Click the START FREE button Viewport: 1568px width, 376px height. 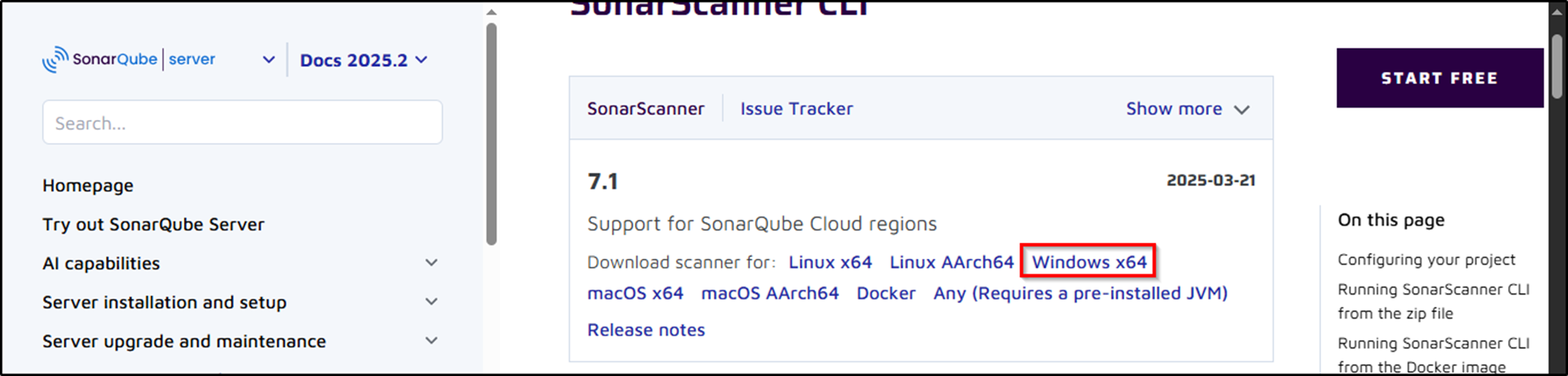pos(1439,78)
